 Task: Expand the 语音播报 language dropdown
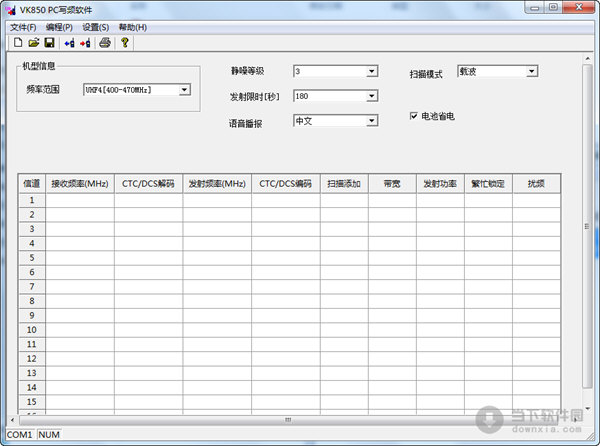point(371,121)
